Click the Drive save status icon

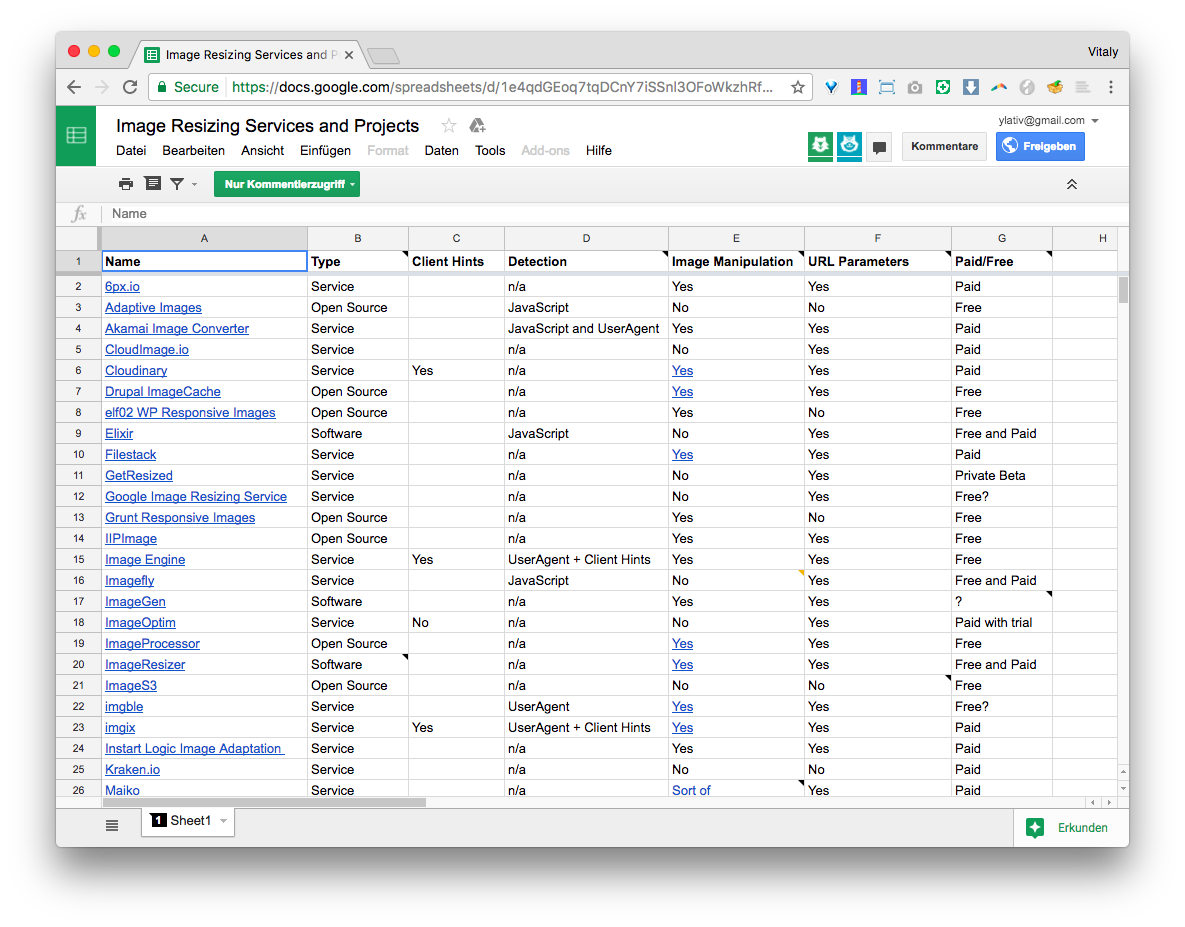[477, 125]
